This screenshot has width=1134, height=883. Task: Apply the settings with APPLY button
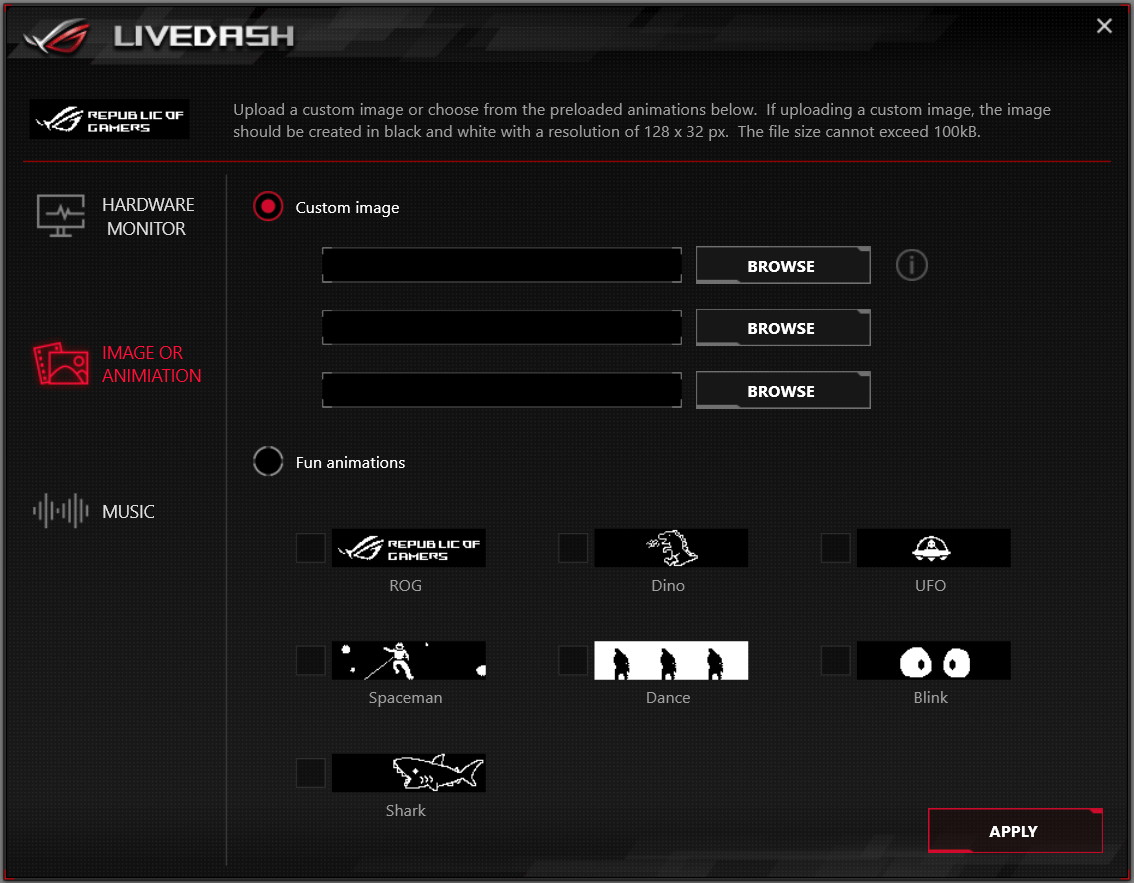1015,830
